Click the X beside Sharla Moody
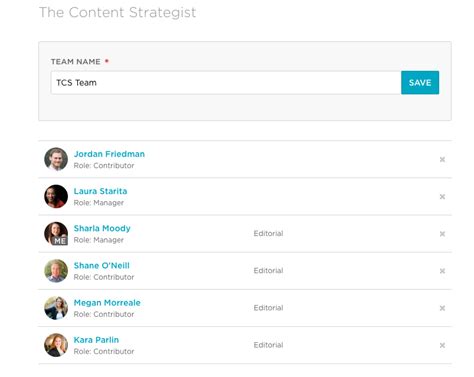Screen dimensions: 474x377 [x=442, y=234]
